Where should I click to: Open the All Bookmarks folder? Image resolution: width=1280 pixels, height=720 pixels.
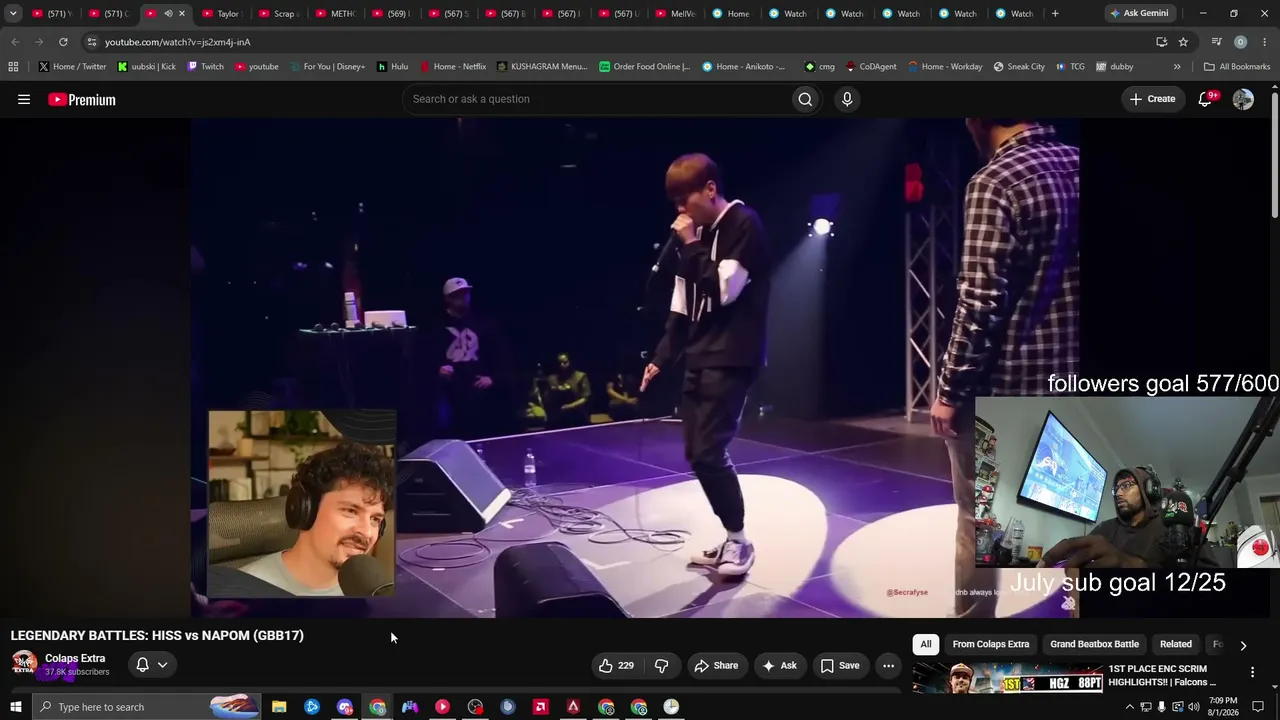point(1236,67)
